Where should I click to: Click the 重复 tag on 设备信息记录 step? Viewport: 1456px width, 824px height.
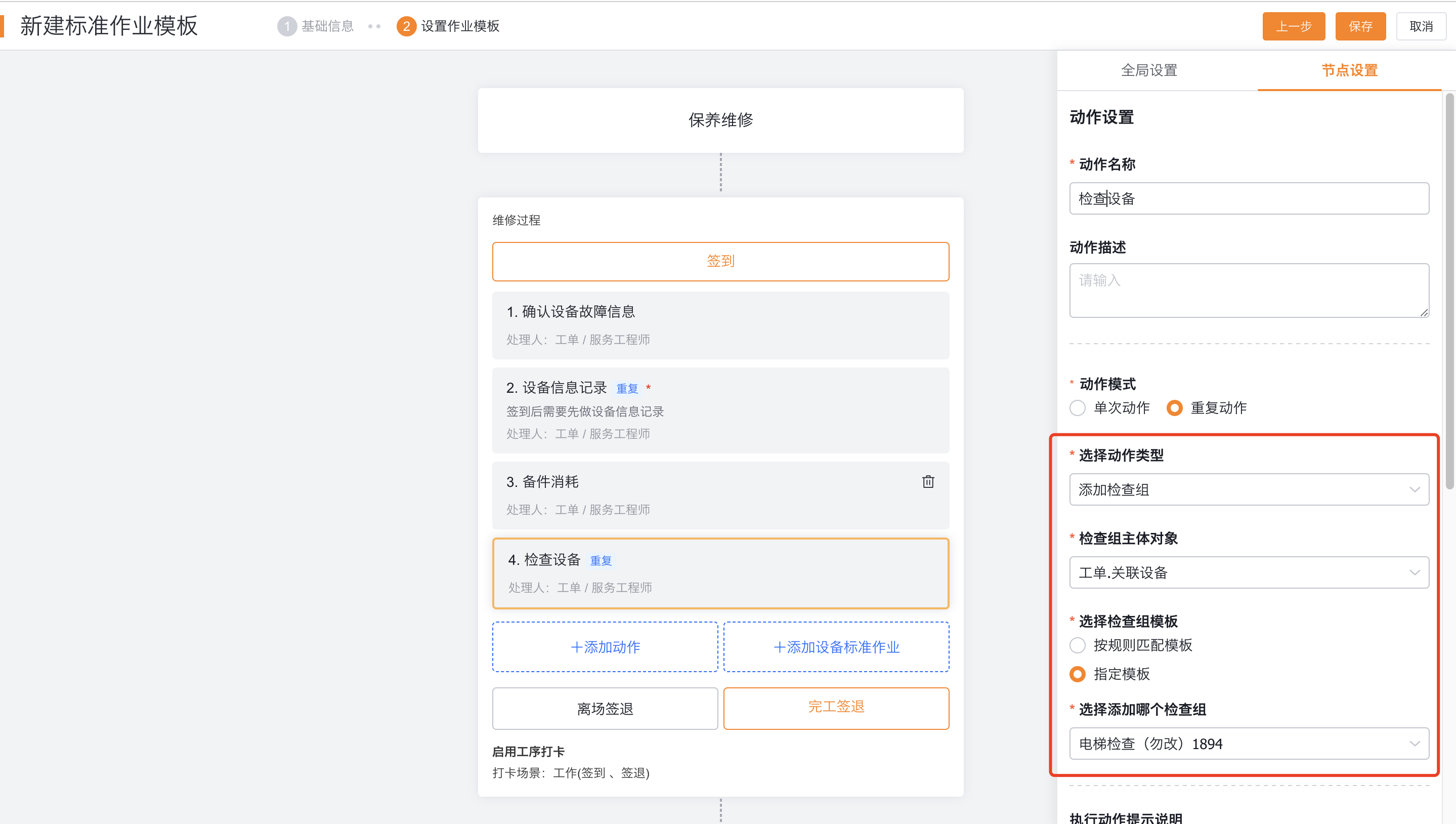coord(627,388)
